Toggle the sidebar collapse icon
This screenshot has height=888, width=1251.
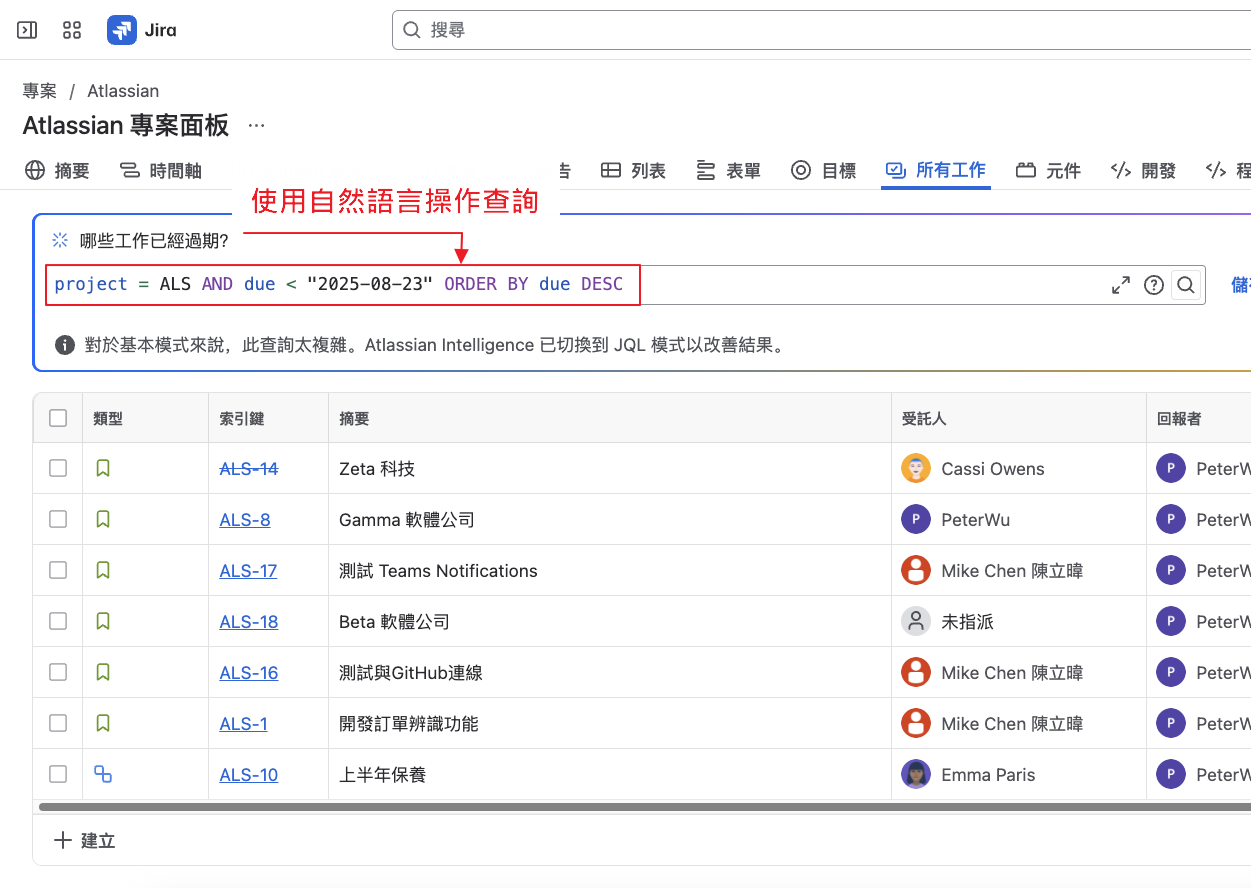coord(27,30)
